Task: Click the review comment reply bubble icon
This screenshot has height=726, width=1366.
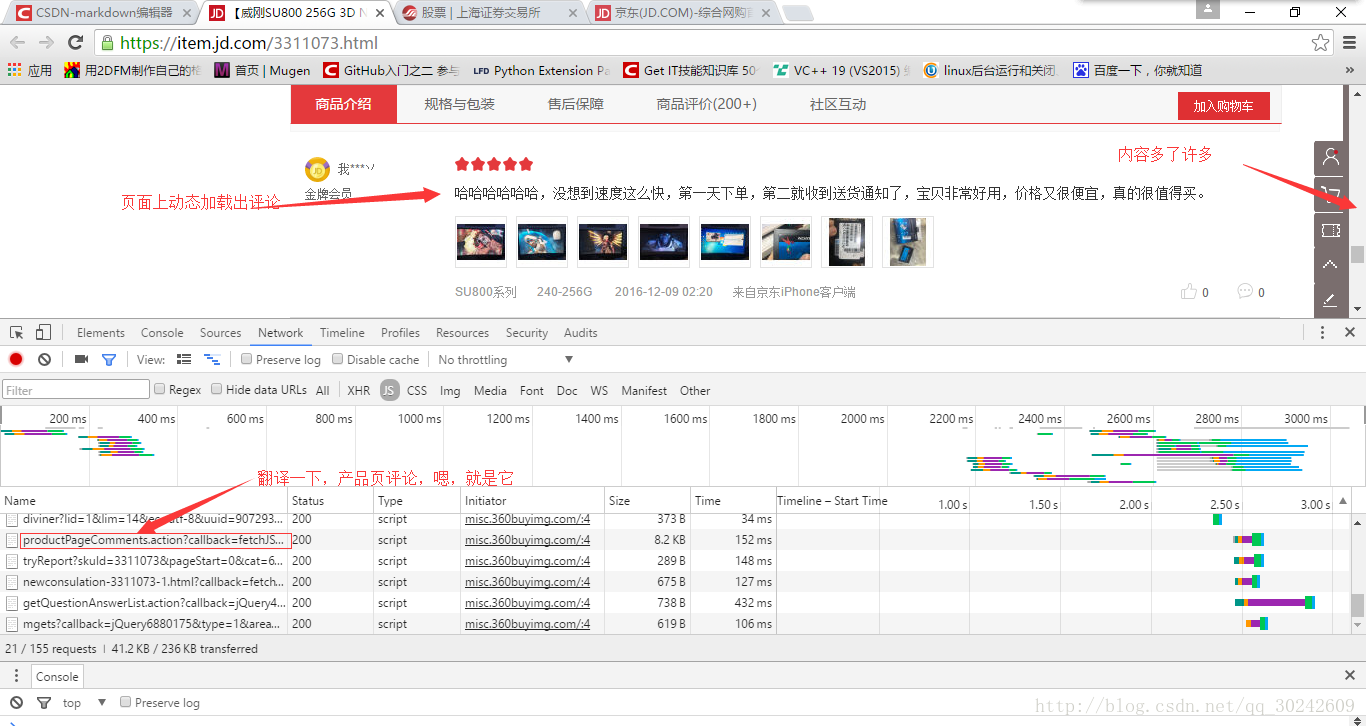Action: 1245,292
